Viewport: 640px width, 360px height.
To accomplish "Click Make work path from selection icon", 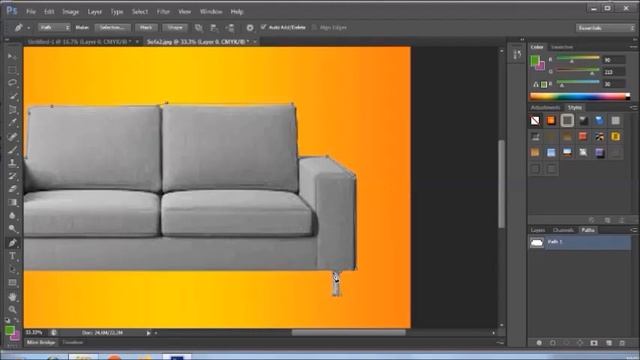I will coord(580,343).
